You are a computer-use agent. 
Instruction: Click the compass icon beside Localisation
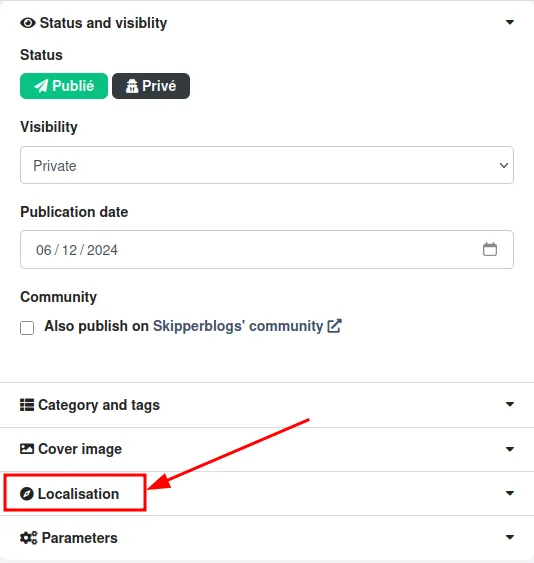pos(27,494)
